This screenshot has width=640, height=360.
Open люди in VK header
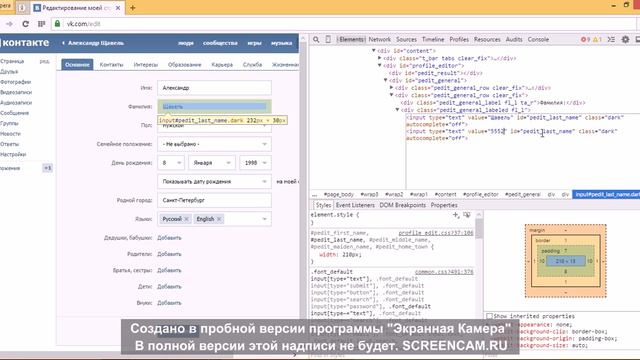click(186, 43)
